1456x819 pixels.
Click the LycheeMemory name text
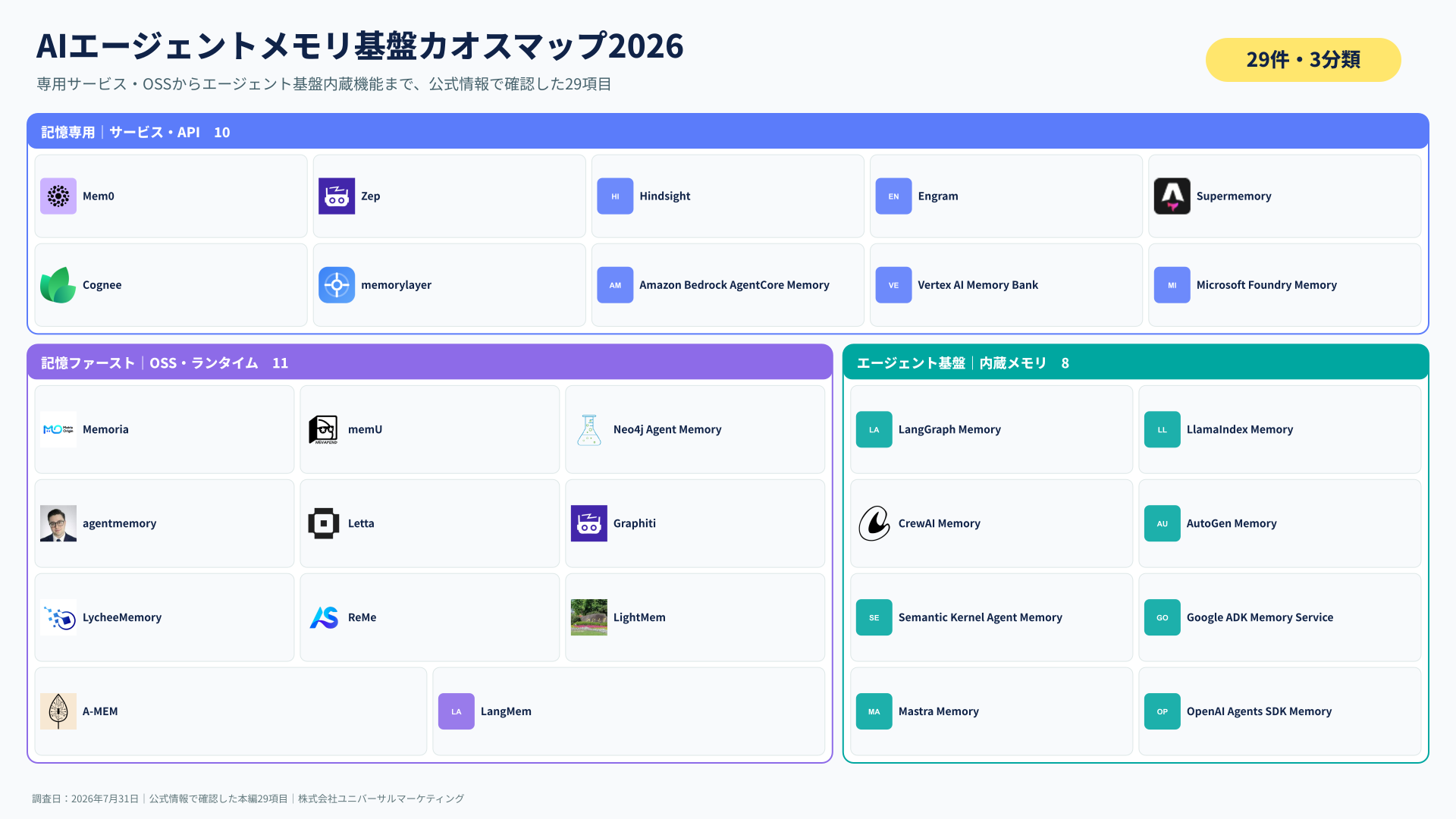pyautogui.click(x=122, y=617)
